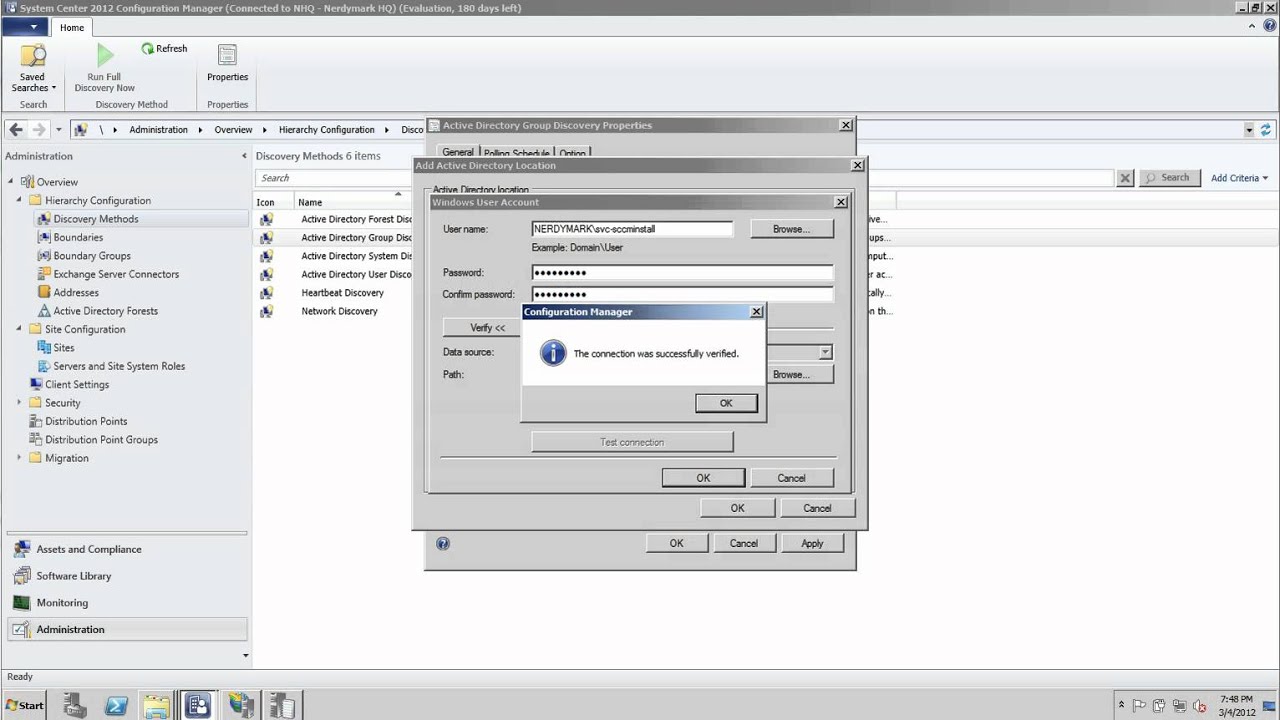
Task: Click in the Confirm password field
Action: pyautogui.click(x=682, y=294)
